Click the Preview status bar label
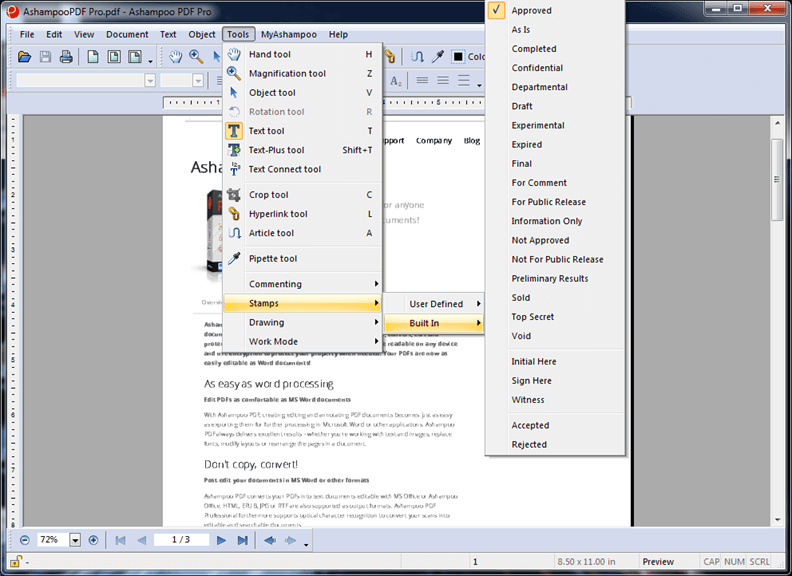 [x=658, y=561]
